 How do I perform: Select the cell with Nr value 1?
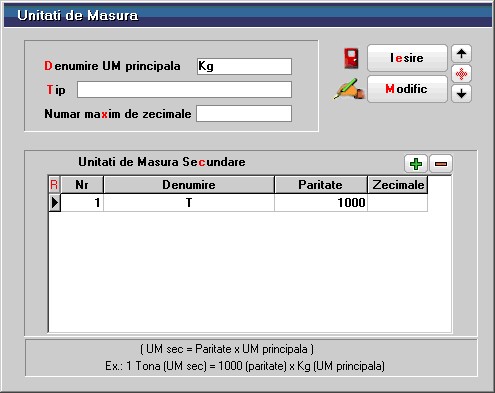click(82, 203)
